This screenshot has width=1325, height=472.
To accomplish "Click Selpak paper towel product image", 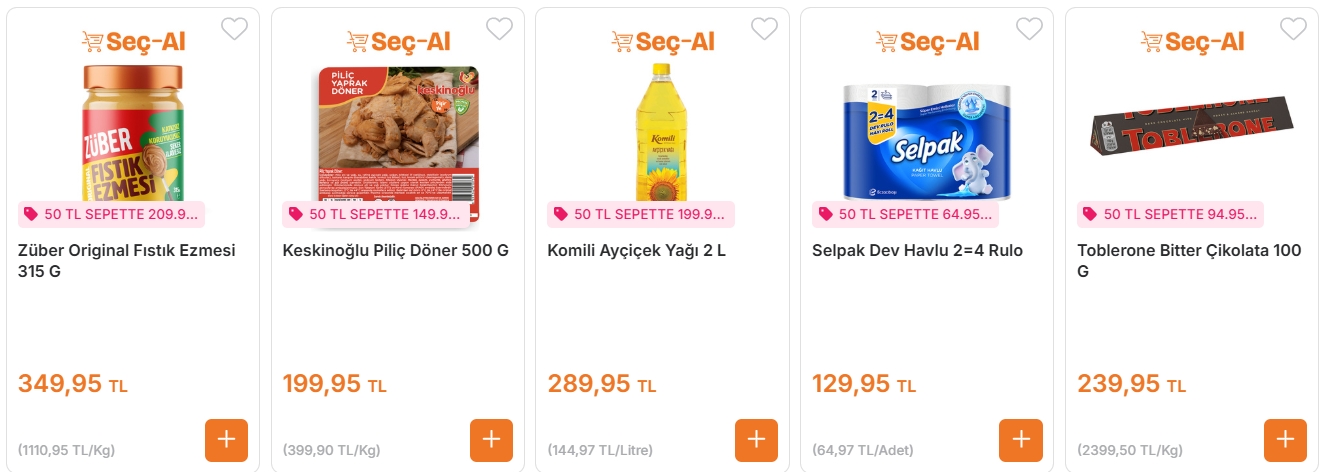I will [x=927, y=135].
